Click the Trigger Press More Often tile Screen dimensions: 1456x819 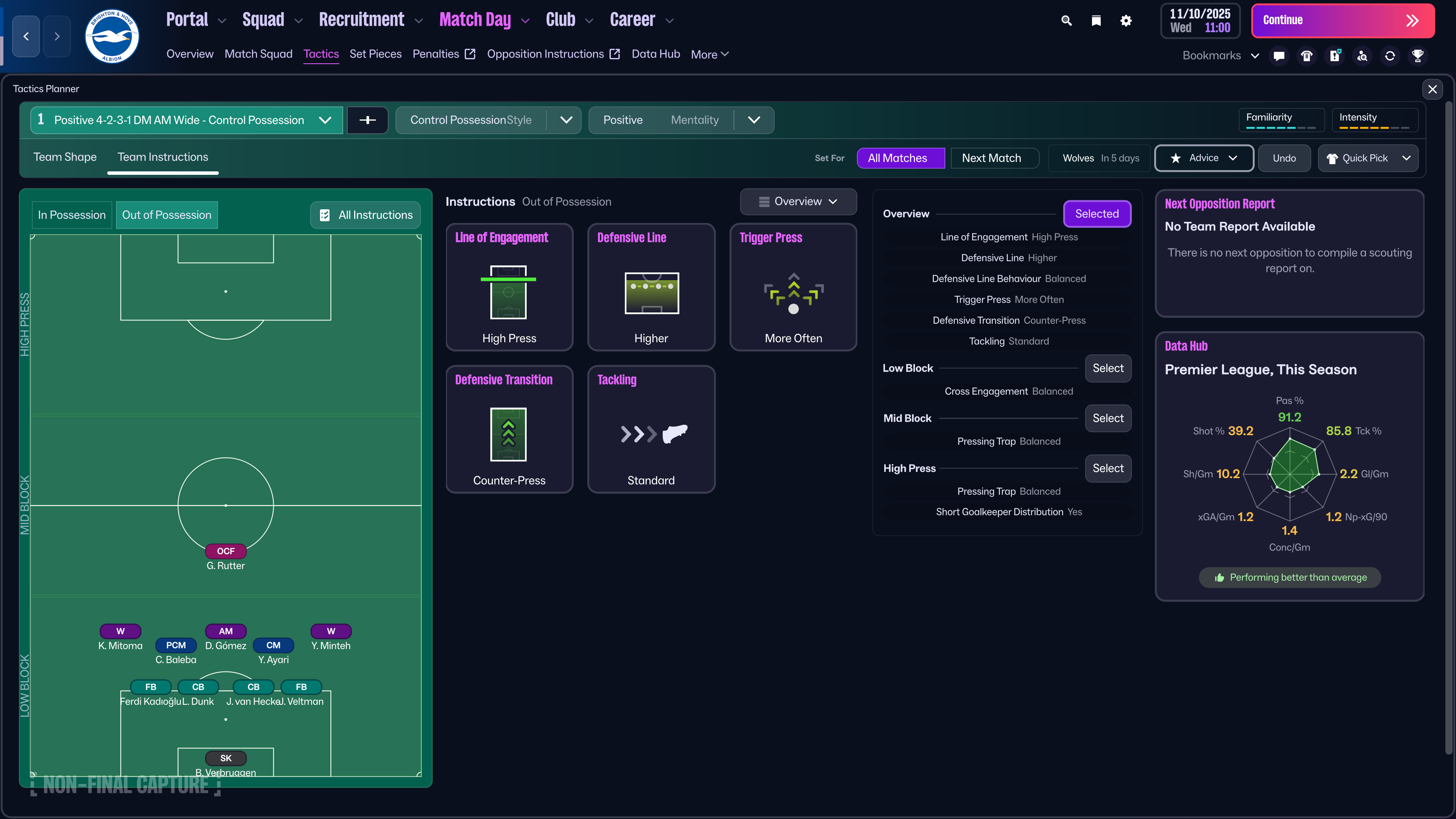[793, 287]
